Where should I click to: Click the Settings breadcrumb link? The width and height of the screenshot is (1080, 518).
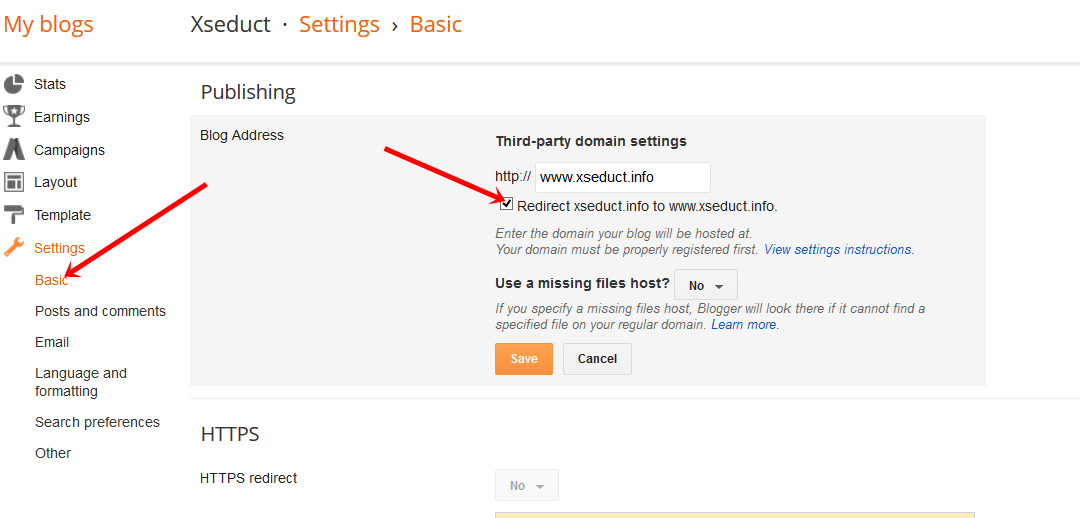coord(339,25)
